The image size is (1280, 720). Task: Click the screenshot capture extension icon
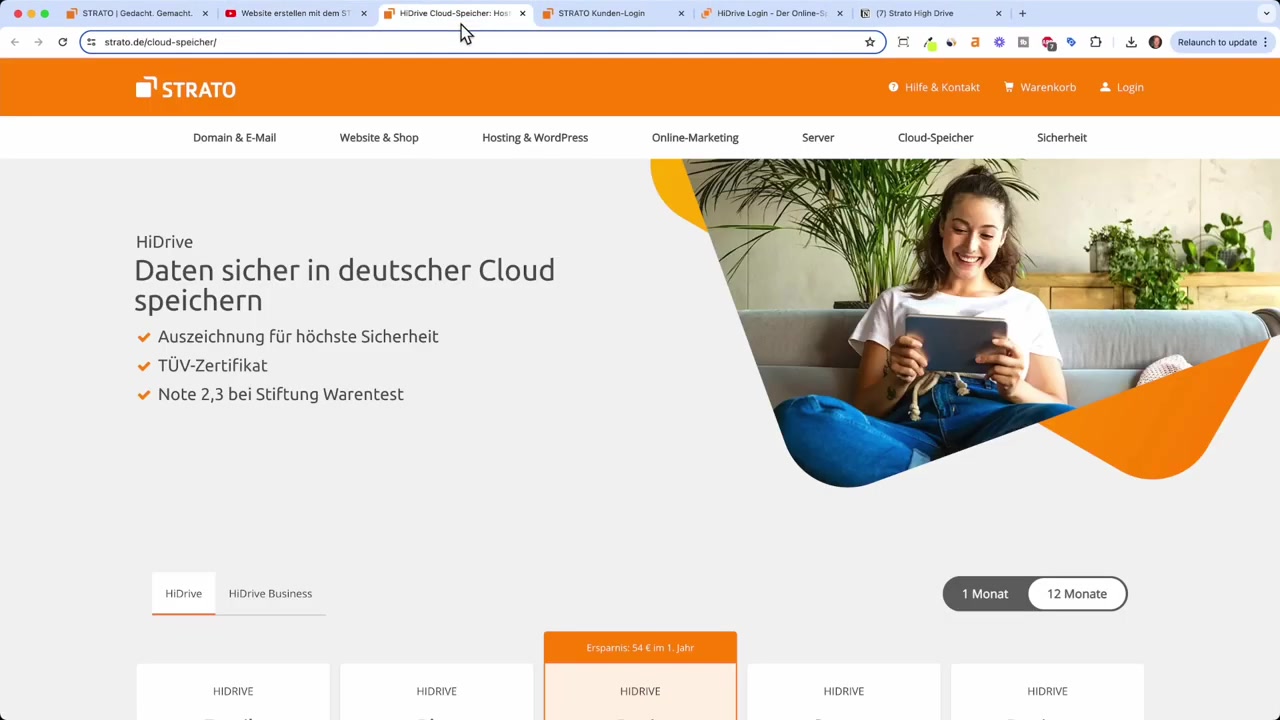pyautogui.click(x=903, y=42)
